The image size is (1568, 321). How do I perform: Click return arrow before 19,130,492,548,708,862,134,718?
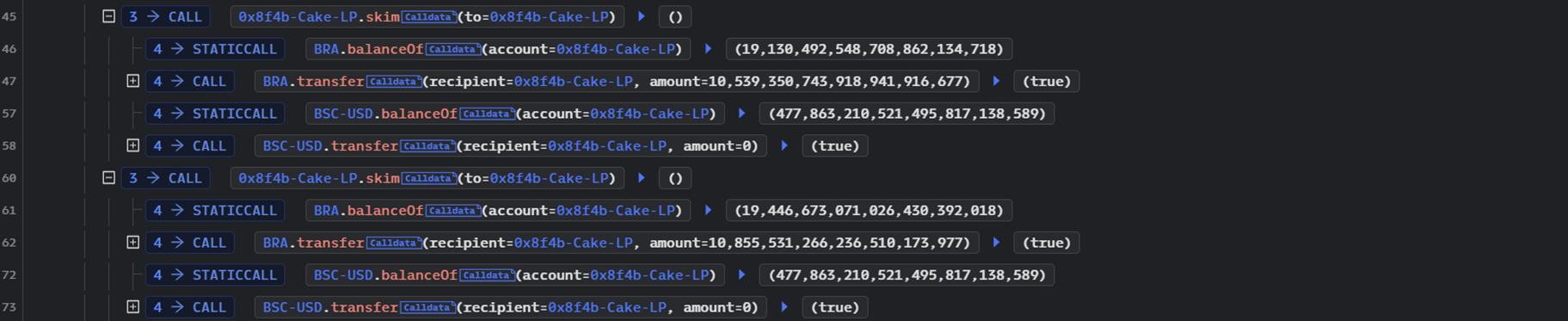click(x=708, y=49)
